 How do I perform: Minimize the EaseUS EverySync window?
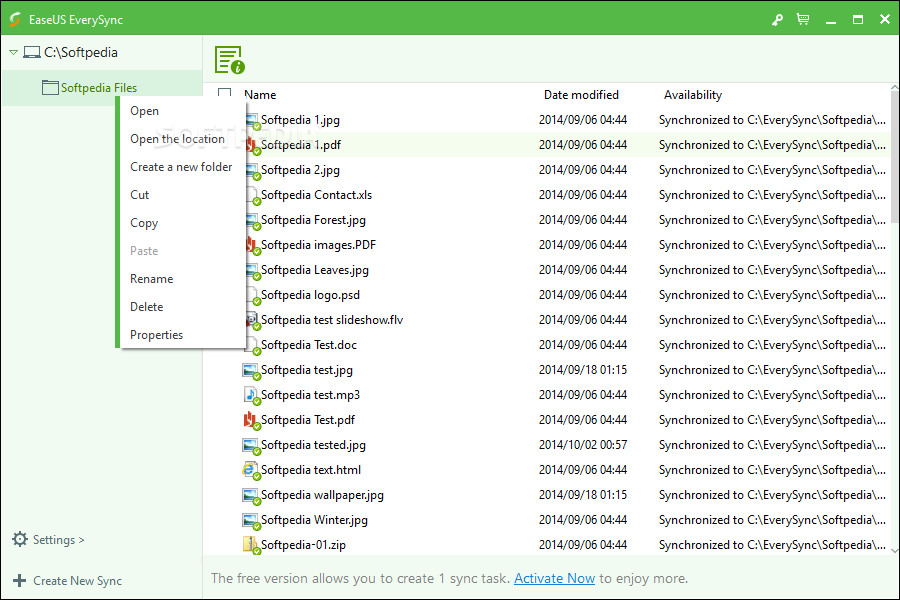(x=831, y=20)
